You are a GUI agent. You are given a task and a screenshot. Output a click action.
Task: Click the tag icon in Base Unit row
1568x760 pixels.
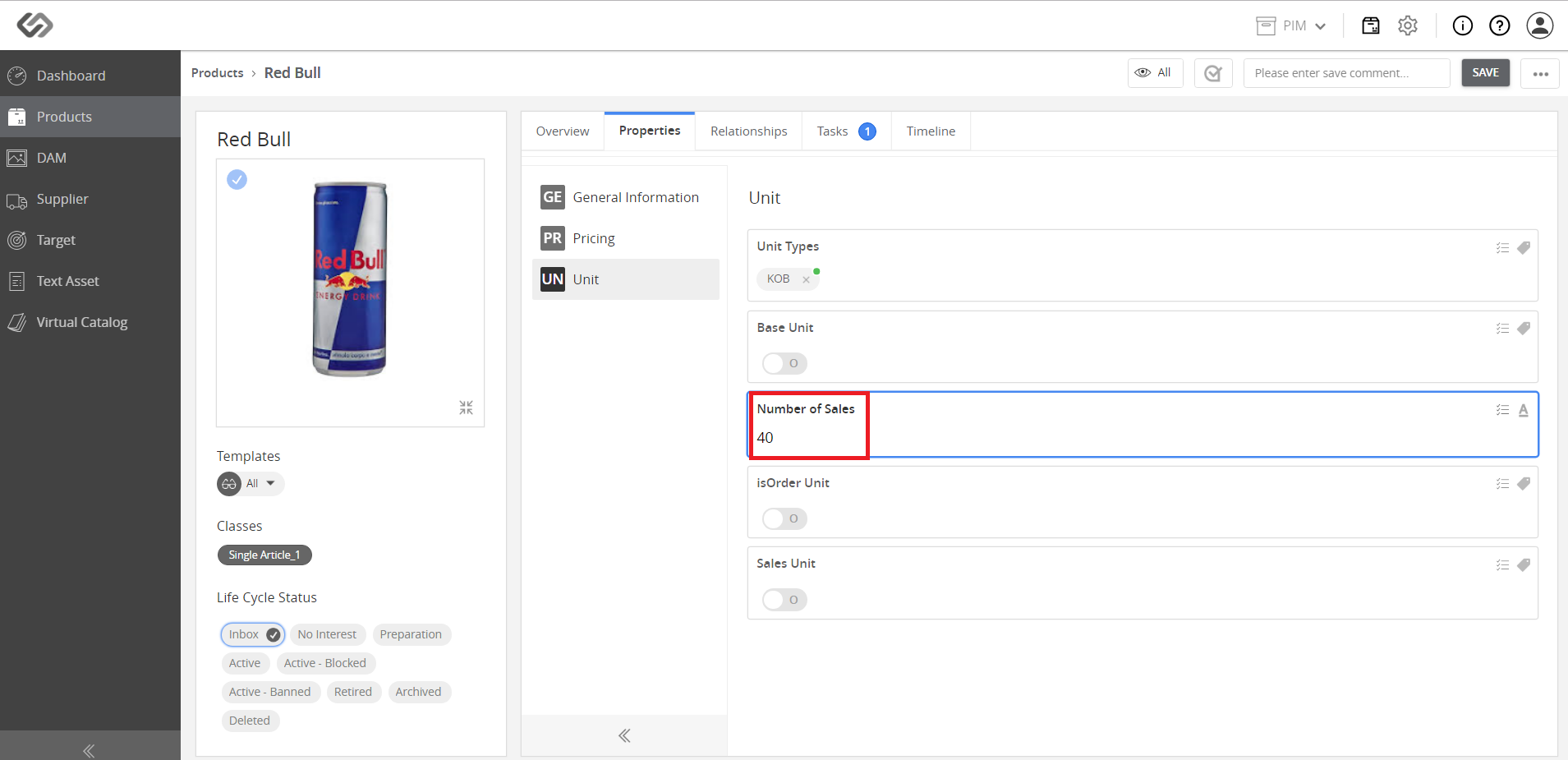click(x=1524, y=329)
